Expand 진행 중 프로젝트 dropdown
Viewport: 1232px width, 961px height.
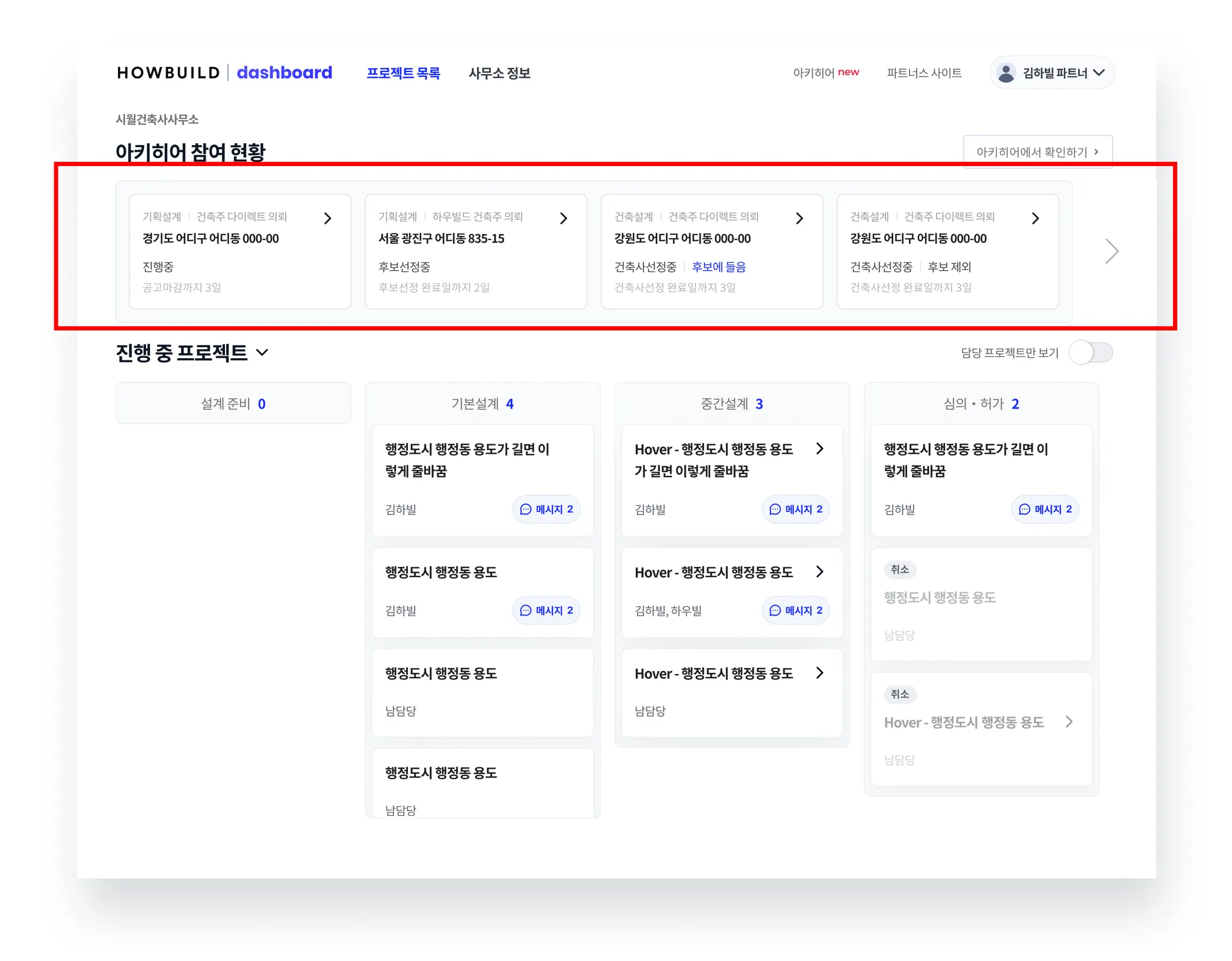pyautogui.click(x=262, y=353)
